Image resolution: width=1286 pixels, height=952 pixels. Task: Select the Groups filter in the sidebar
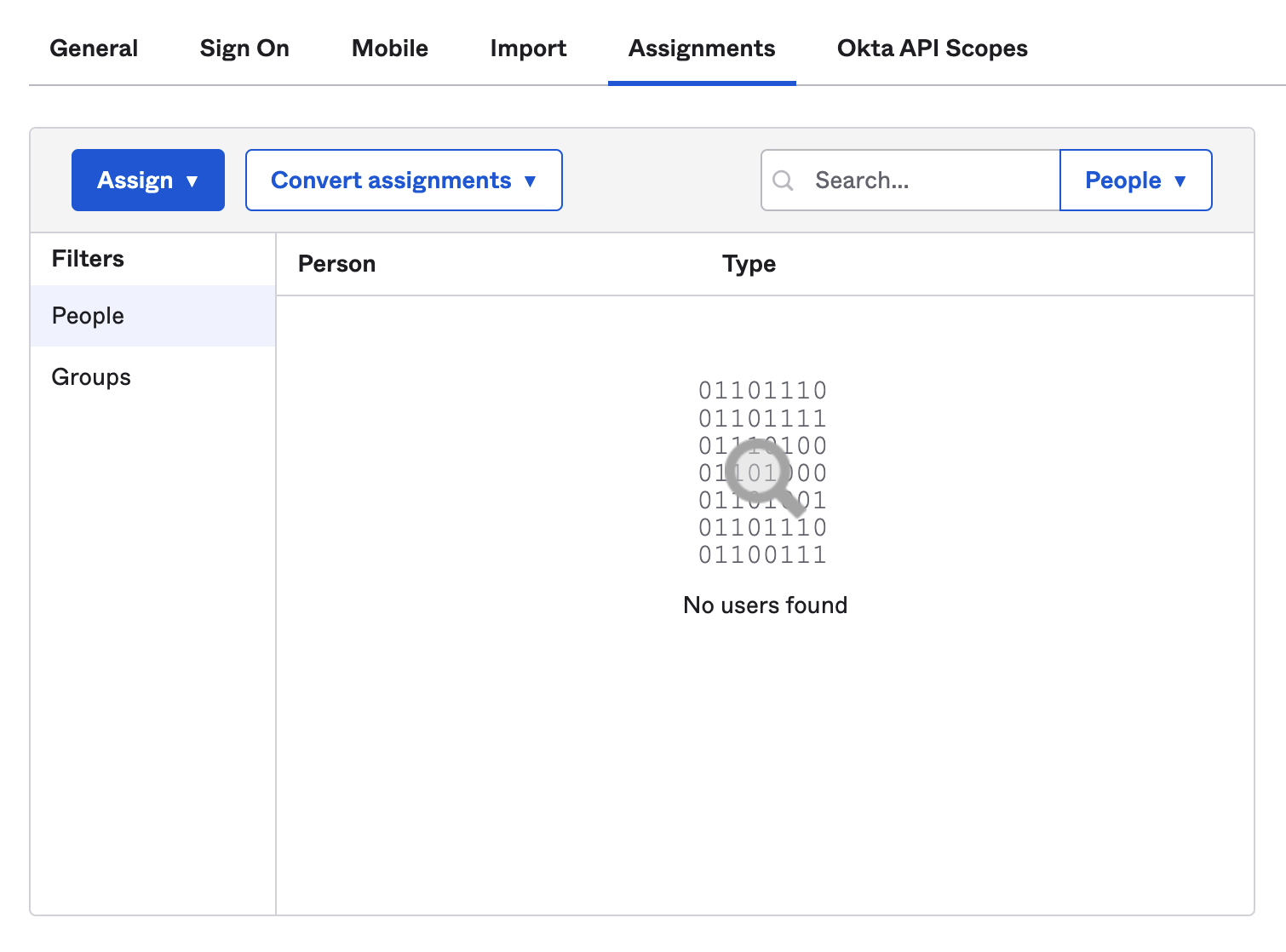pyautogui.click(x=90, y=376)
